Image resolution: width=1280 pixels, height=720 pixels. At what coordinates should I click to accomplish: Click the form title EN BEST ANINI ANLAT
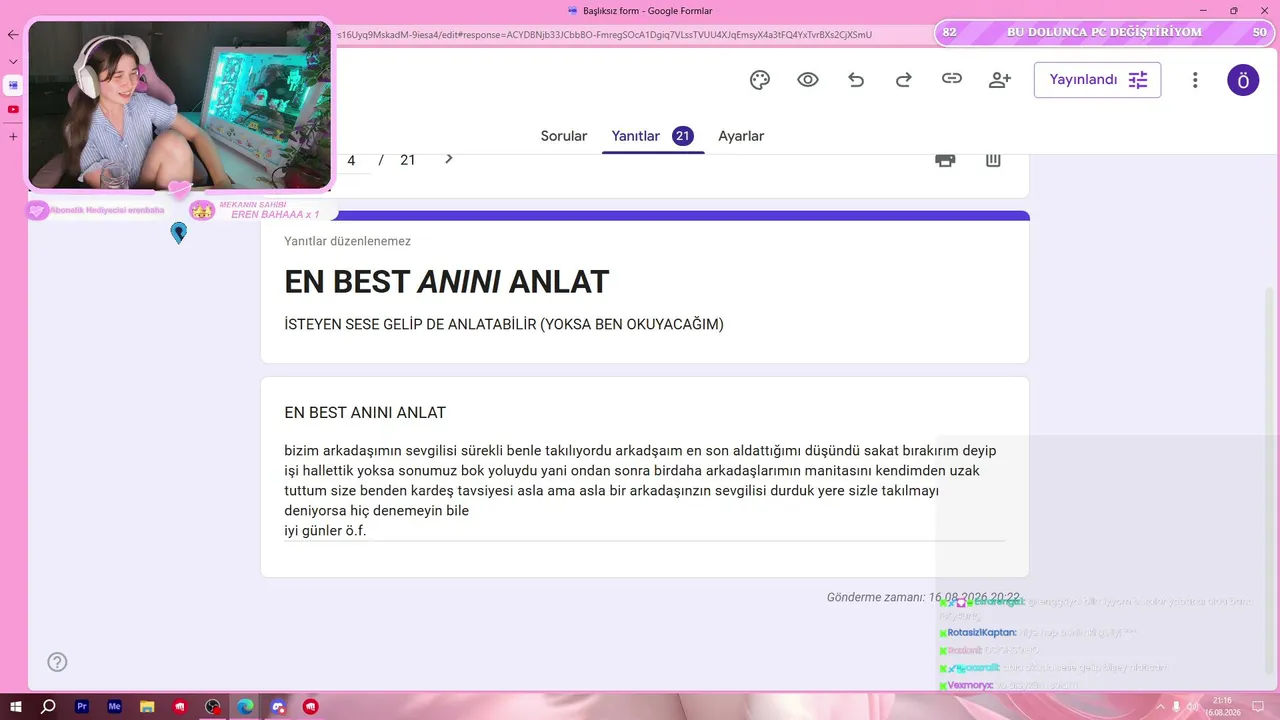click(446, 282)
